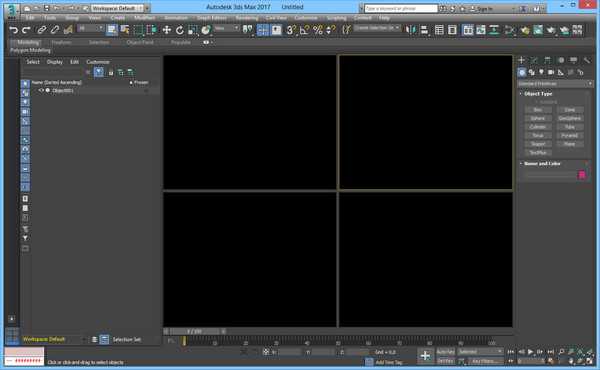Screen dimensions: 600x370
Task: Collapse the Object Type rollout
Action: point(538,94)
